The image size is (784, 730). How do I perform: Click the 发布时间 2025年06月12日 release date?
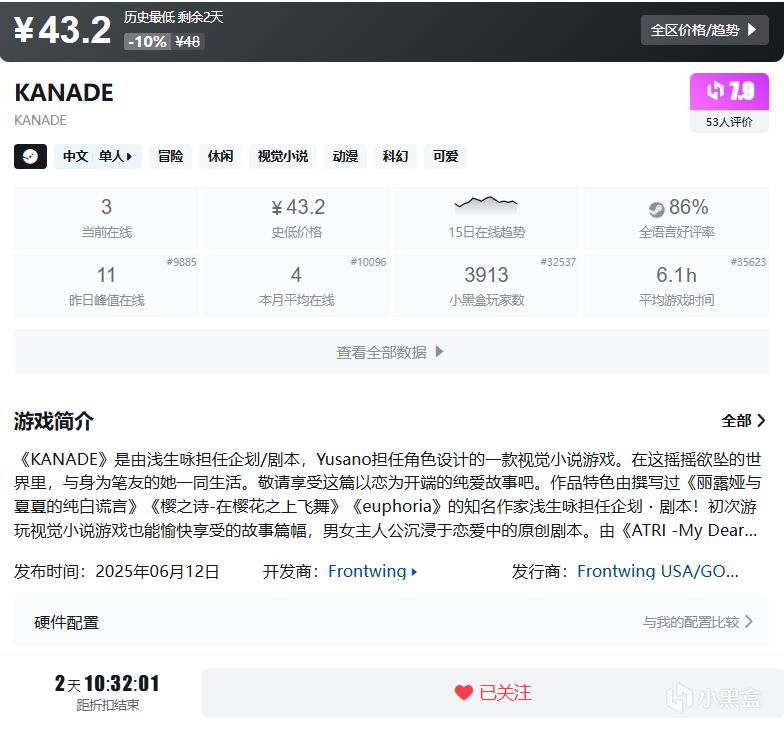pyautogui.click(x=116, y=571)
